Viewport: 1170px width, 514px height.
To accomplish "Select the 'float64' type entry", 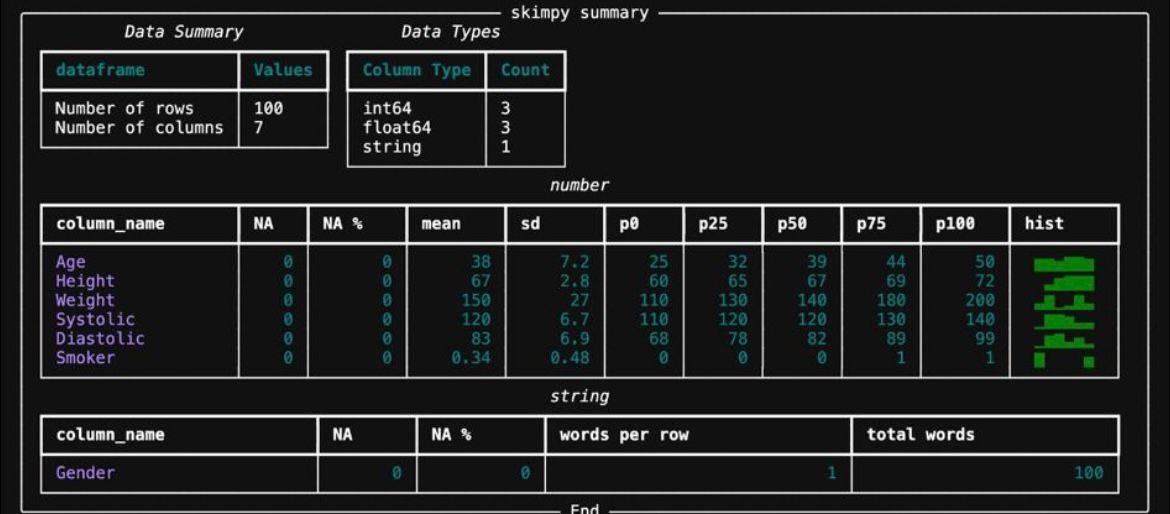I will (397, 128).
